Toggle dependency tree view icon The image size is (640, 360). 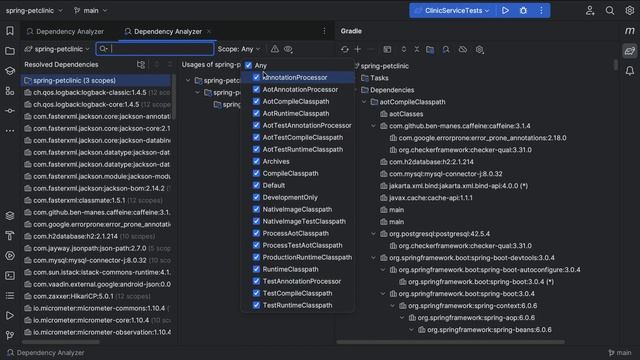click(141, 64)
